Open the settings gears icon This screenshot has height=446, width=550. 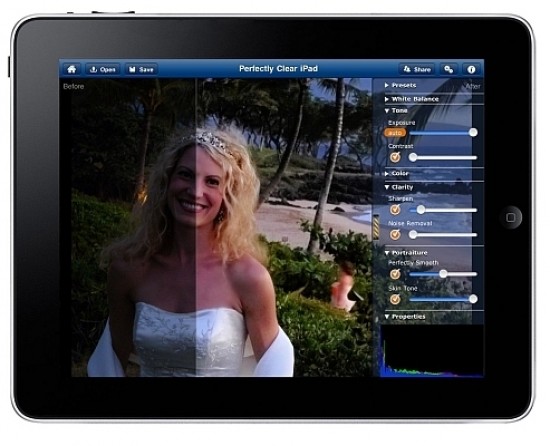click(449, 69)
